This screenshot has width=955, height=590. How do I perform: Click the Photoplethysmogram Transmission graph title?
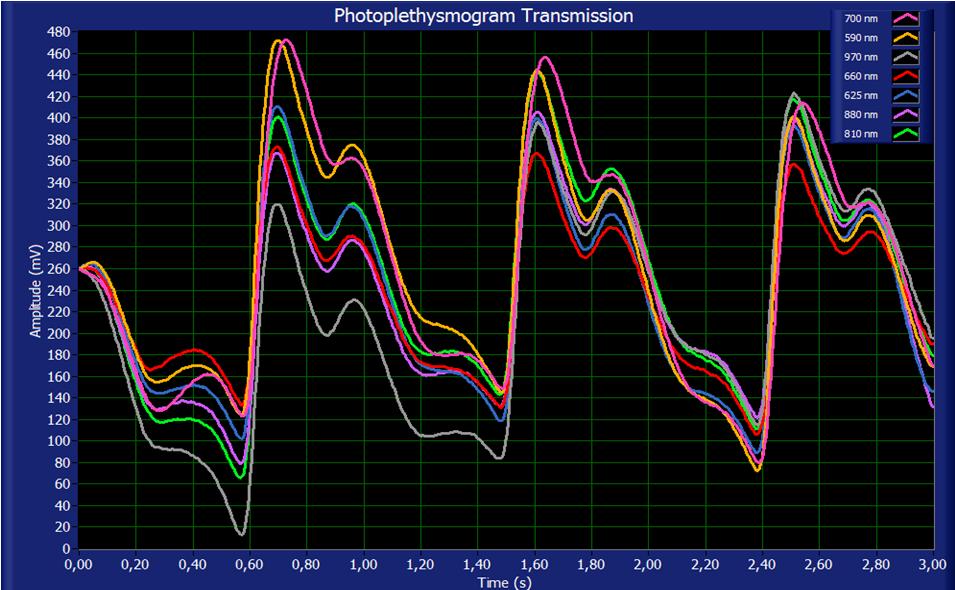pos(483,16)
